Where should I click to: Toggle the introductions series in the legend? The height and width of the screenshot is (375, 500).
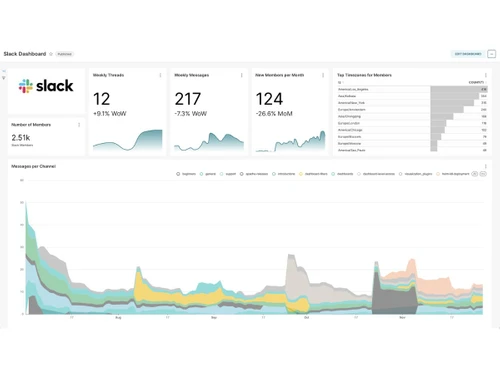click(284, 174)
